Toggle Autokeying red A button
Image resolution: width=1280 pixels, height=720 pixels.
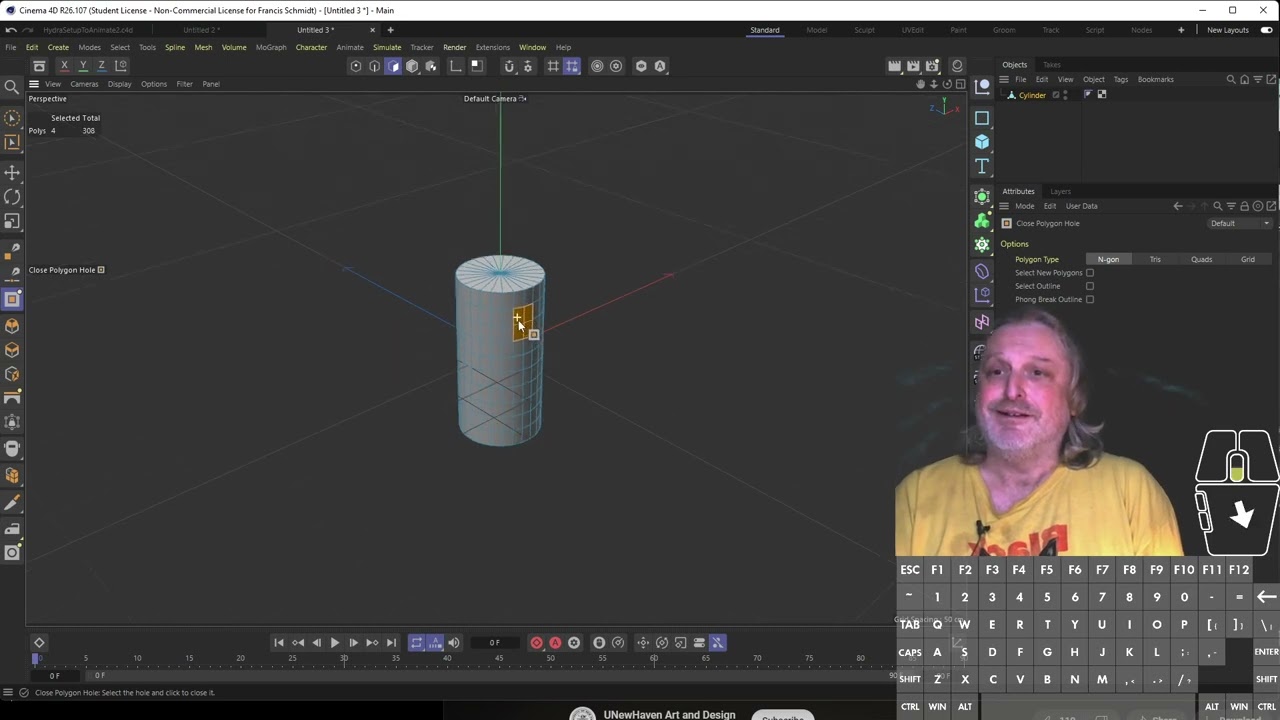point(555,643)
